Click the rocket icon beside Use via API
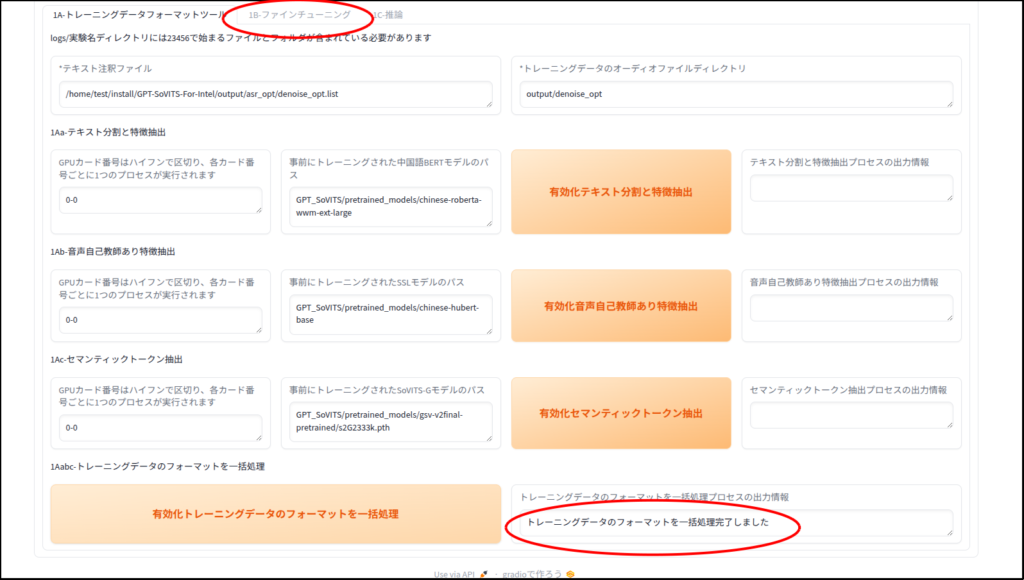The width and height of the screenshot is (1024, 580). (x=483, y=574)
